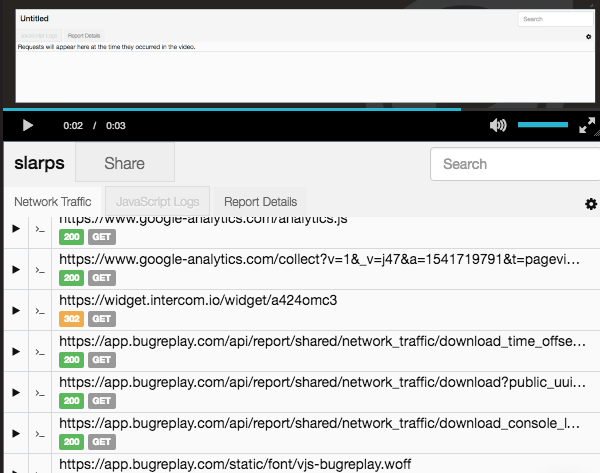Image resolution: width=600 pixels, height=473 pixels.
Task: Click GET badge of download?public_uui request
Action: tap(102, 401)
